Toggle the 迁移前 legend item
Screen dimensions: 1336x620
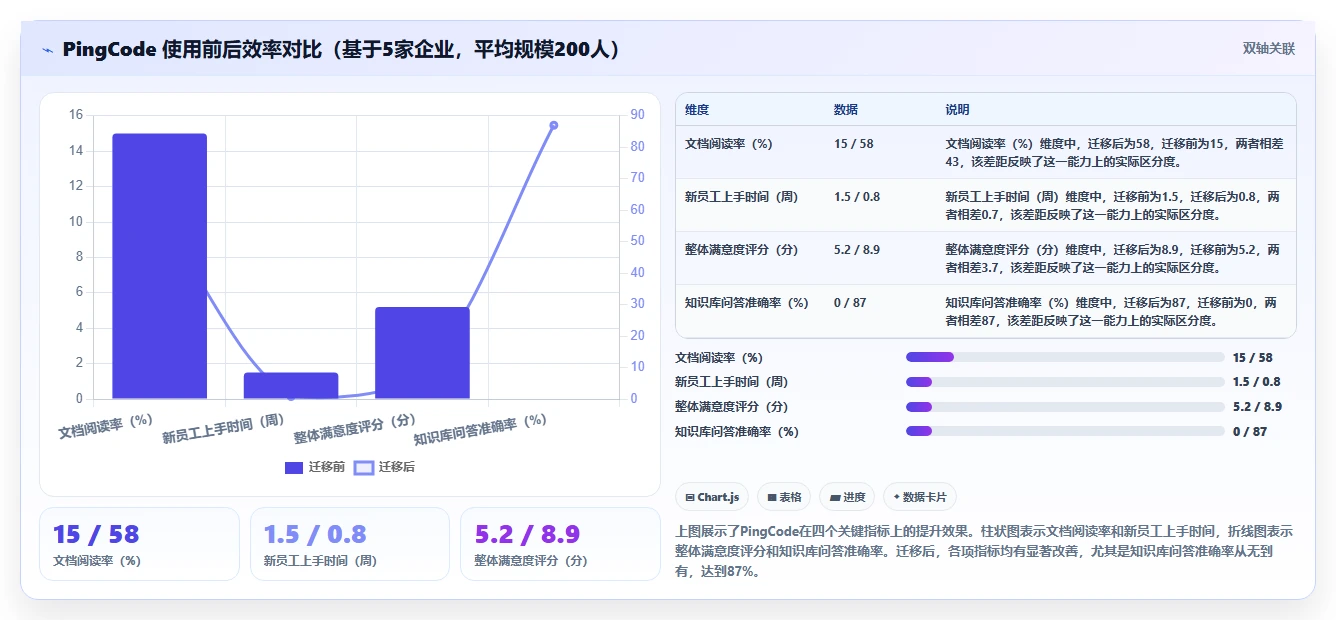(x=315, y=467)
